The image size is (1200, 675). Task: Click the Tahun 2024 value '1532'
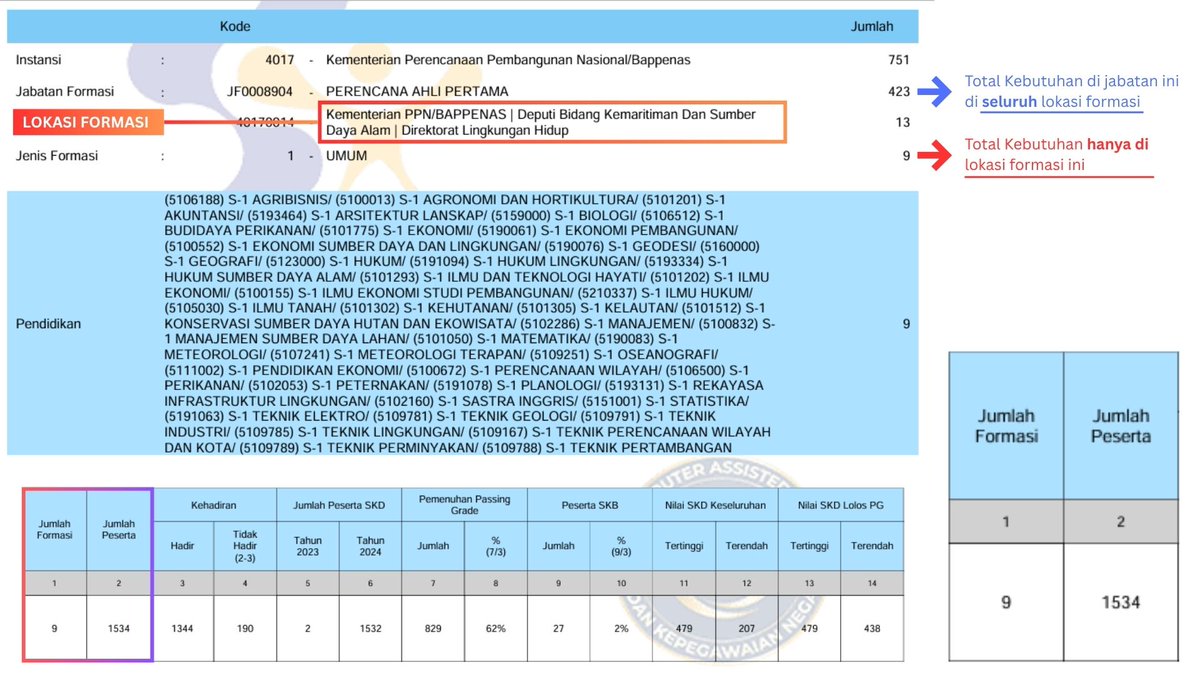point(370,628)
